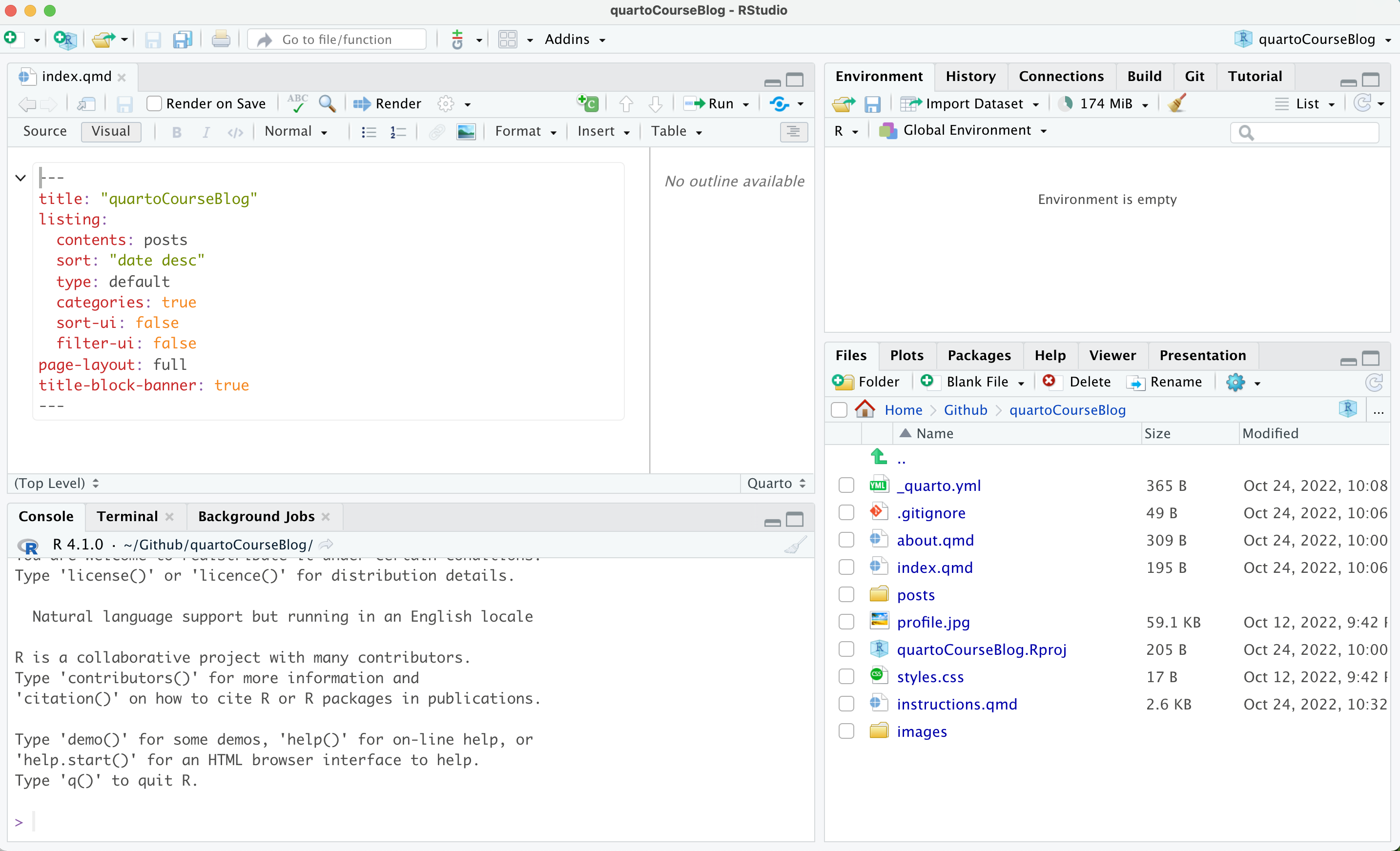The image size is (1400, 851).
Task: Tick the checkbox beside styles.css
Action: pos(846,677)
